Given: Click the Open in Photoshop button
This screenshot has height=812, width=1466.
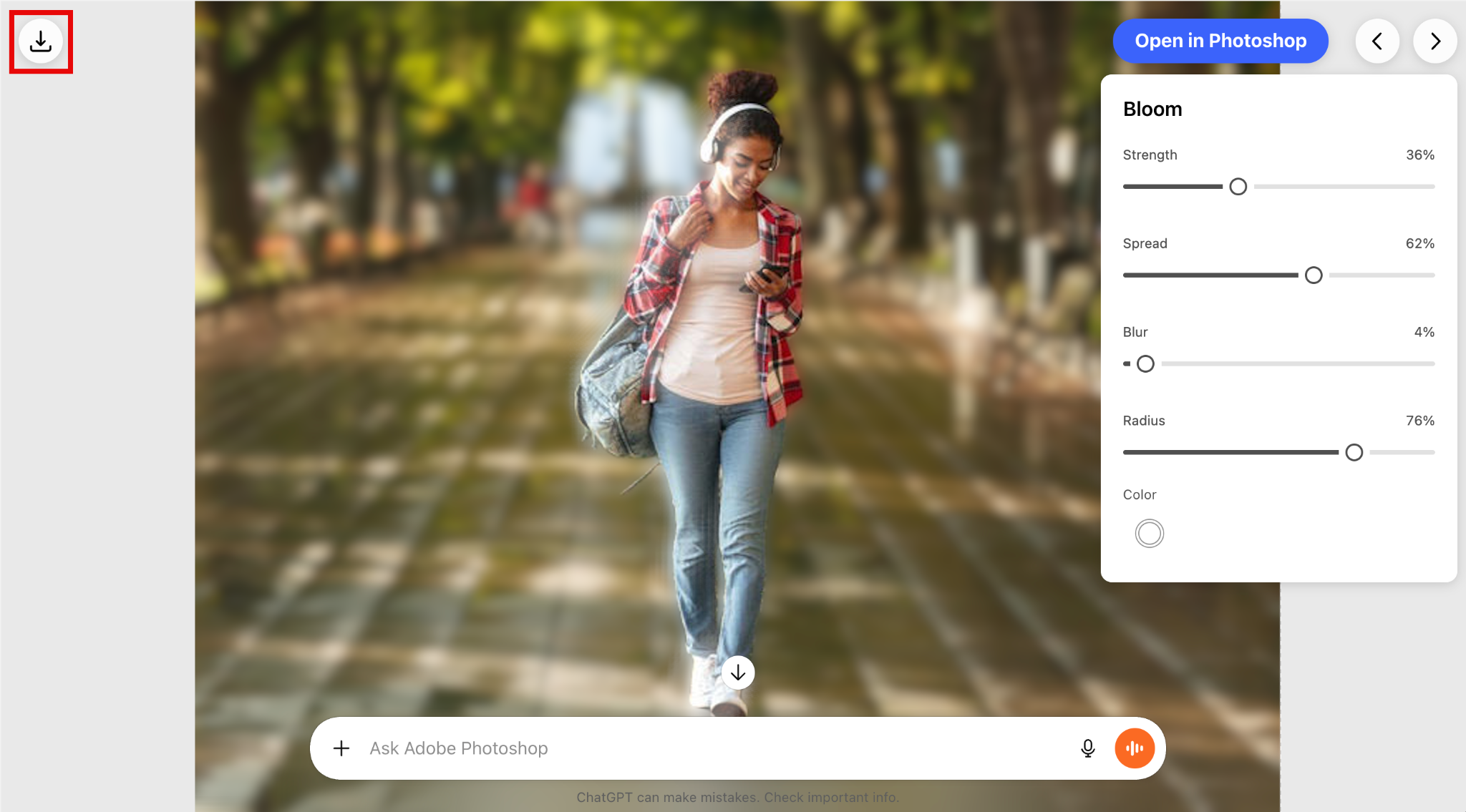Looking at the screenshot, I should point(1220,41).
